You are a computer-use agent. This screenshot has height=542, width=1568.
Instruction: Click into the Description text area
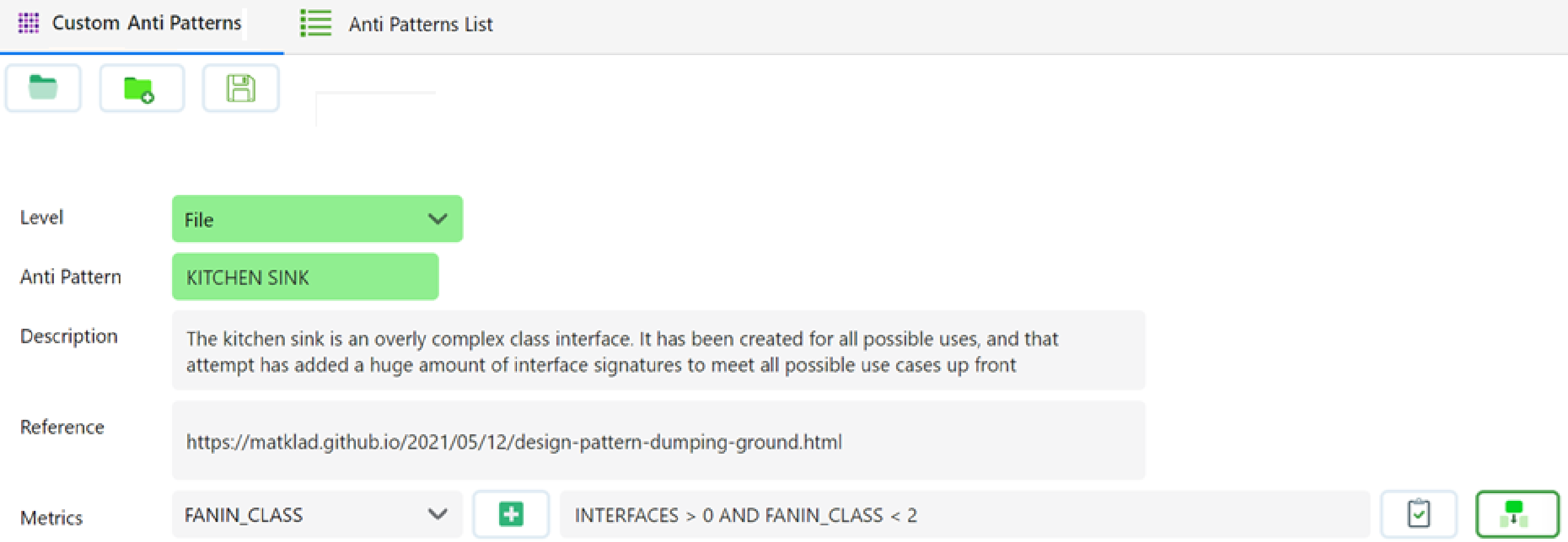658,351
